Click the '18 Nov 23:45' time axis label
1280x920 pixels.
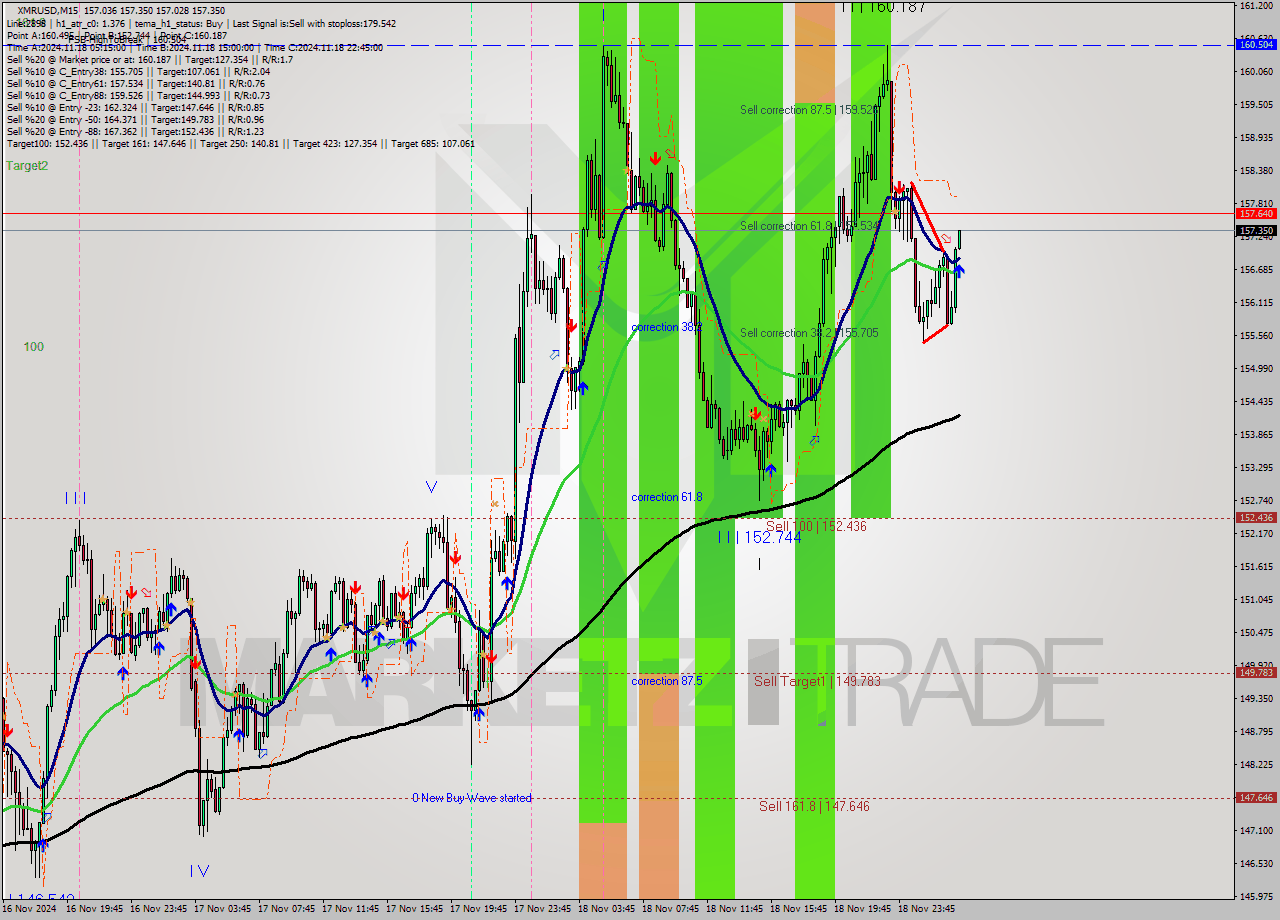(x=927, y=910)
